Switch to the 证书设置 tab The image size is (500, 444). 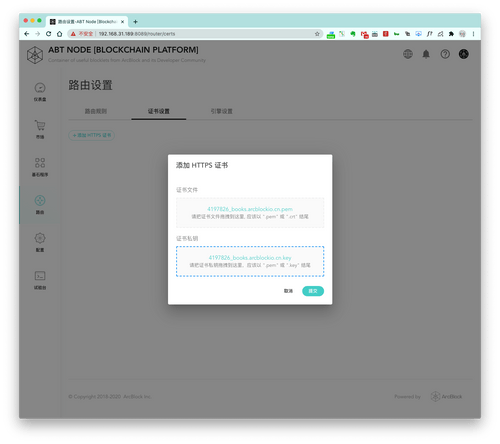159,111
